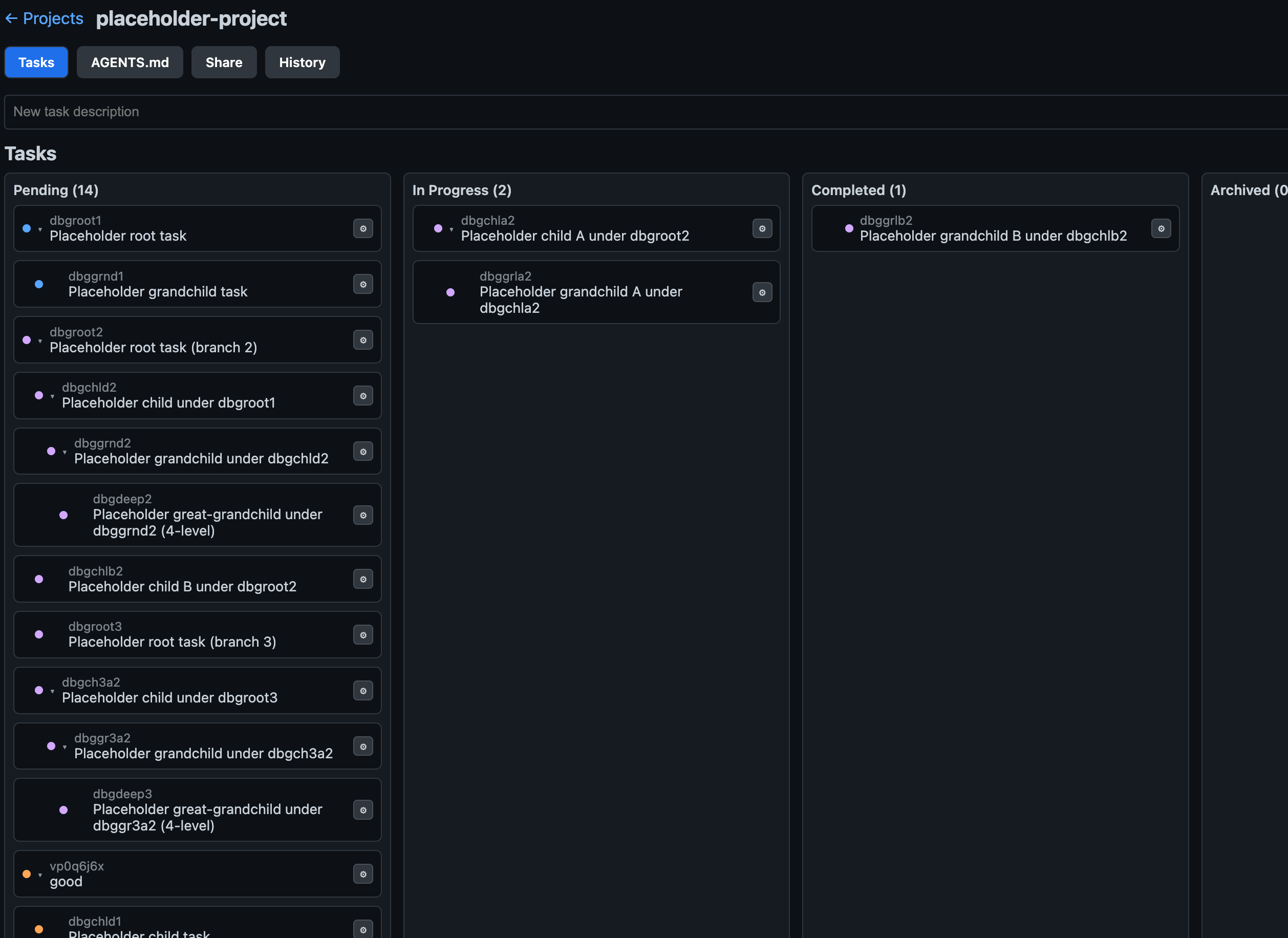Open settings gear on dbgchlb2 task
Viewport: 1288px width, 938px height.
[x=363, y=579]
